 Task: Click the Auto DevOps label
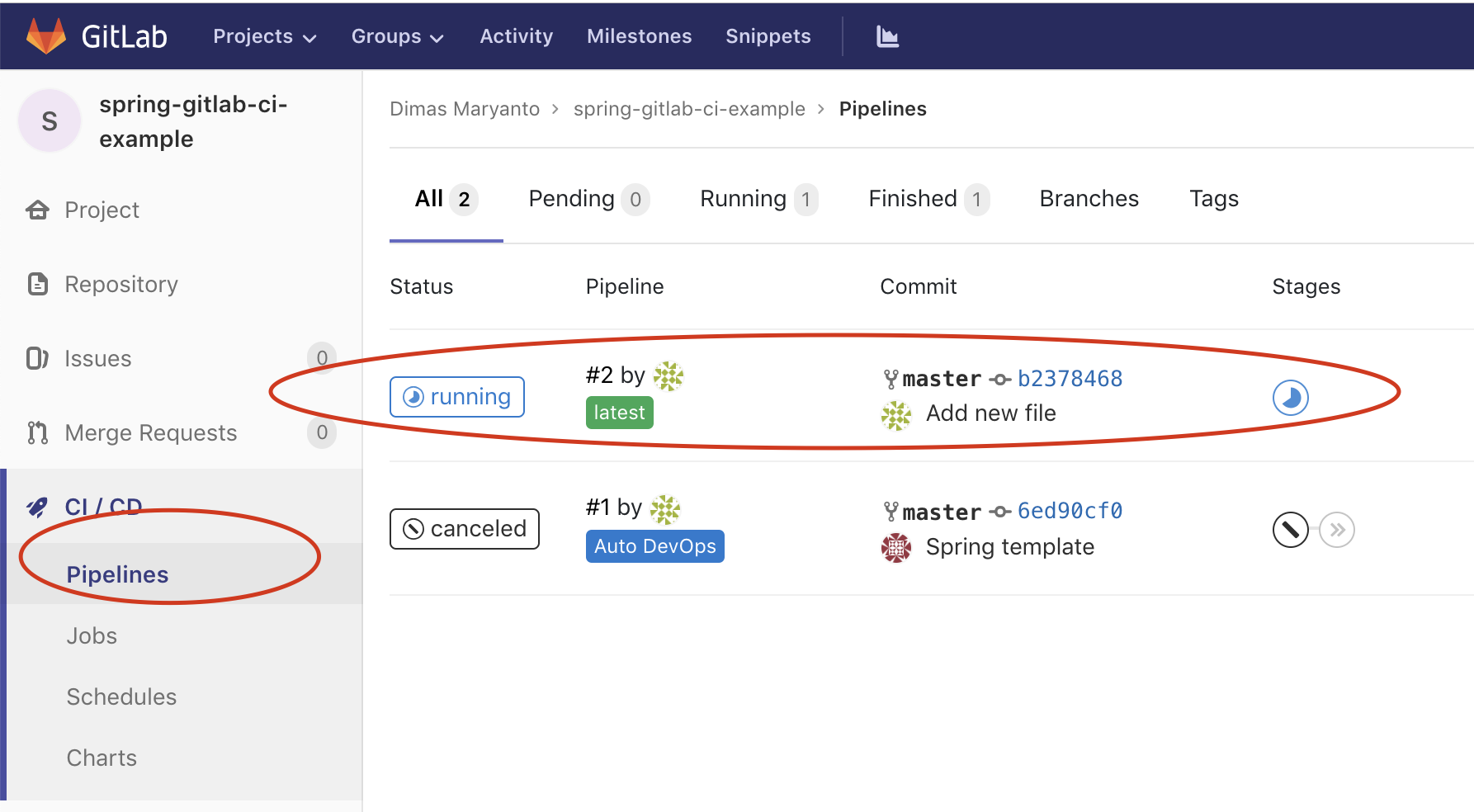click(x=655, y=546)
